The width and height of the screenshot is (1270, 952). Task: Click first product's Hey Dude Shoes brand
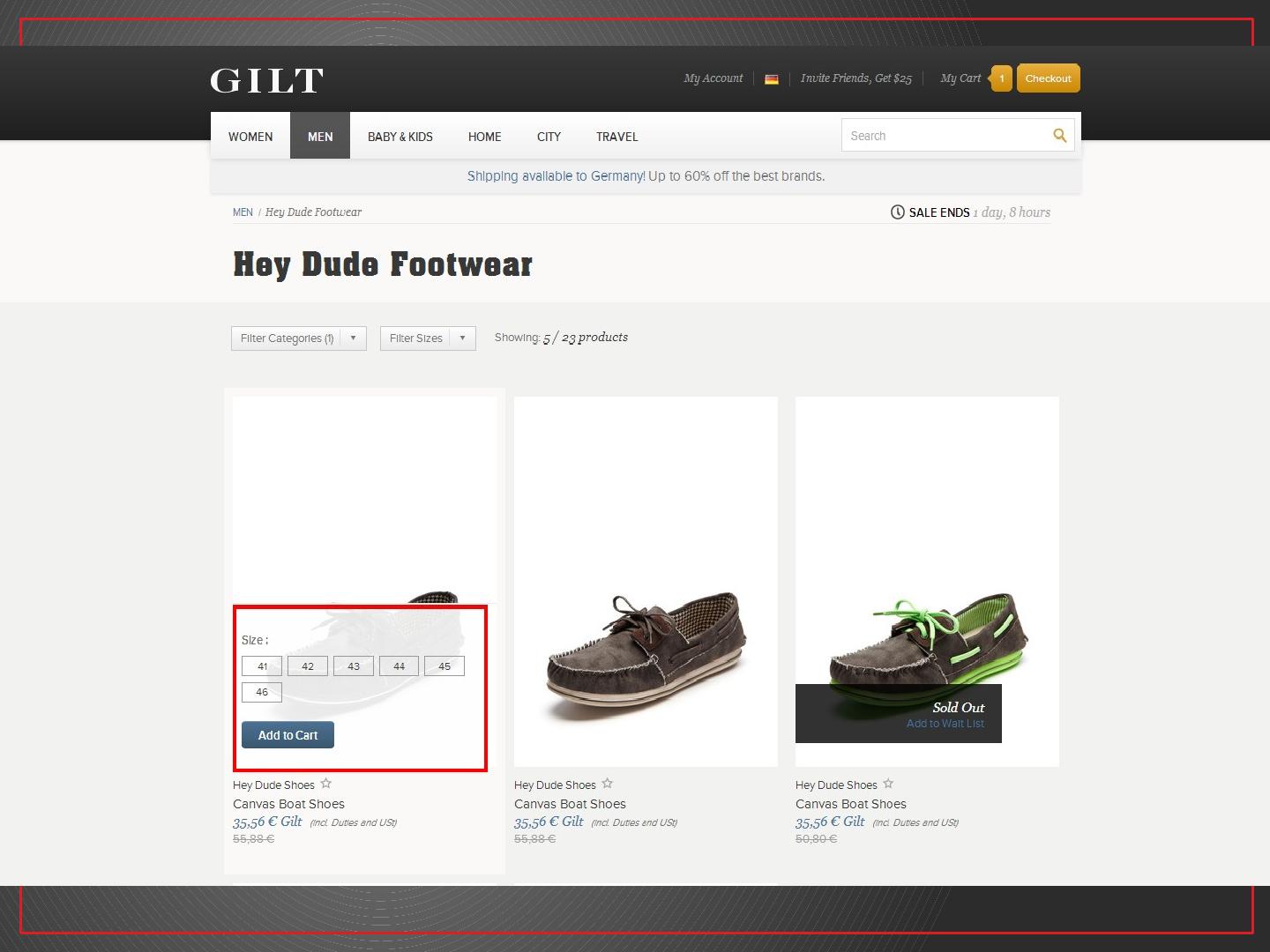click(273, 785)
